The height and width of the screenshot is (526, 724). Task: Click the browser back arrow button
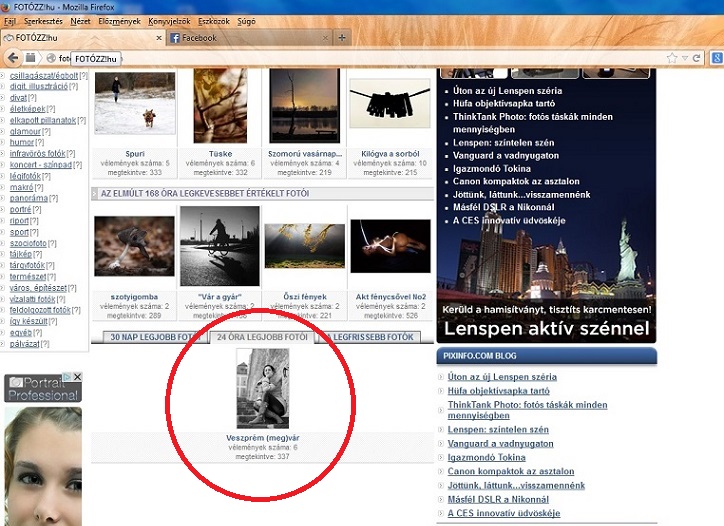pos(13,58)
